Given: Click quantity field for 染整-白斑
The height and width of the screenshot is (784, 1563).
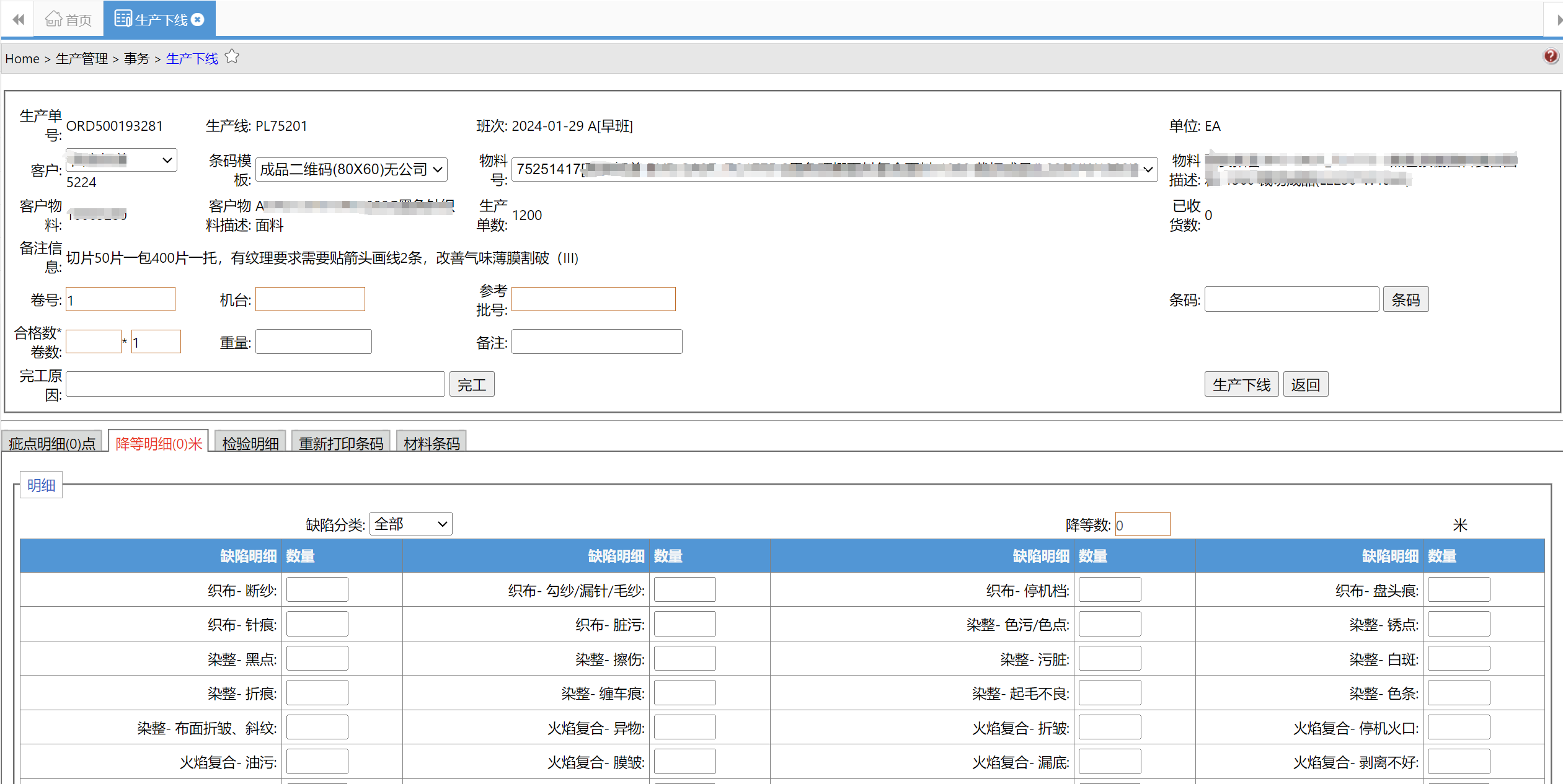Looking at the screenshot, I should 1458,658.
